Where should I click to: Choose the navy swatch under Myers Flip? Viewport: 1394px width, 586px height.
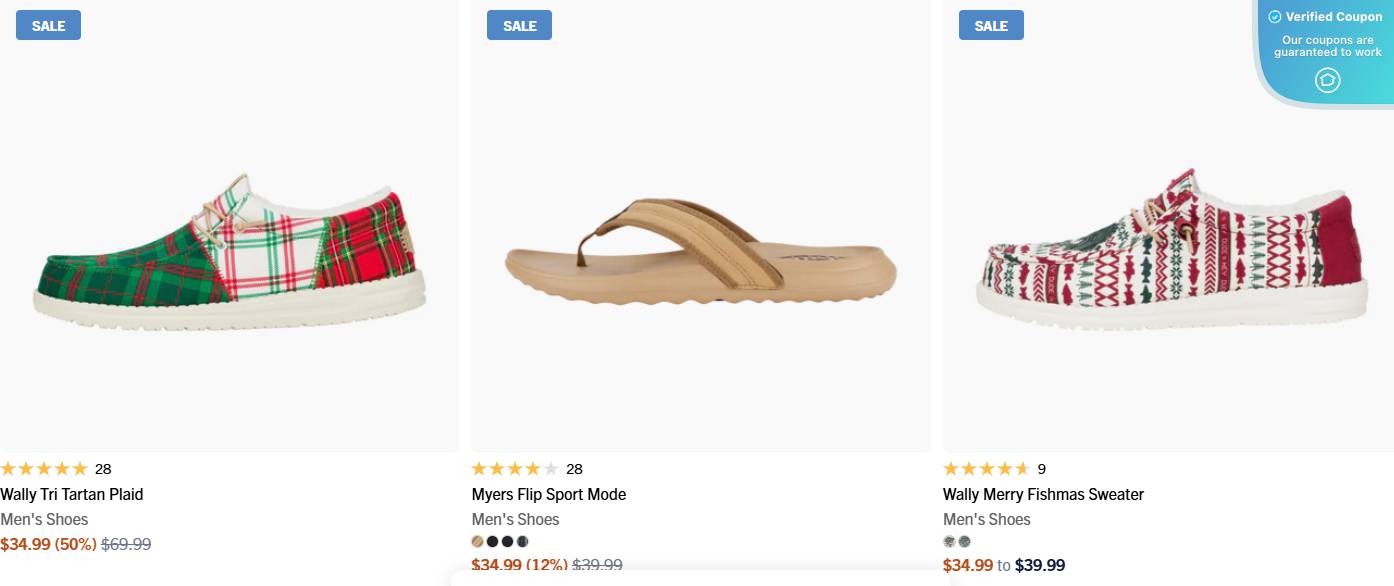click(524, 541)
